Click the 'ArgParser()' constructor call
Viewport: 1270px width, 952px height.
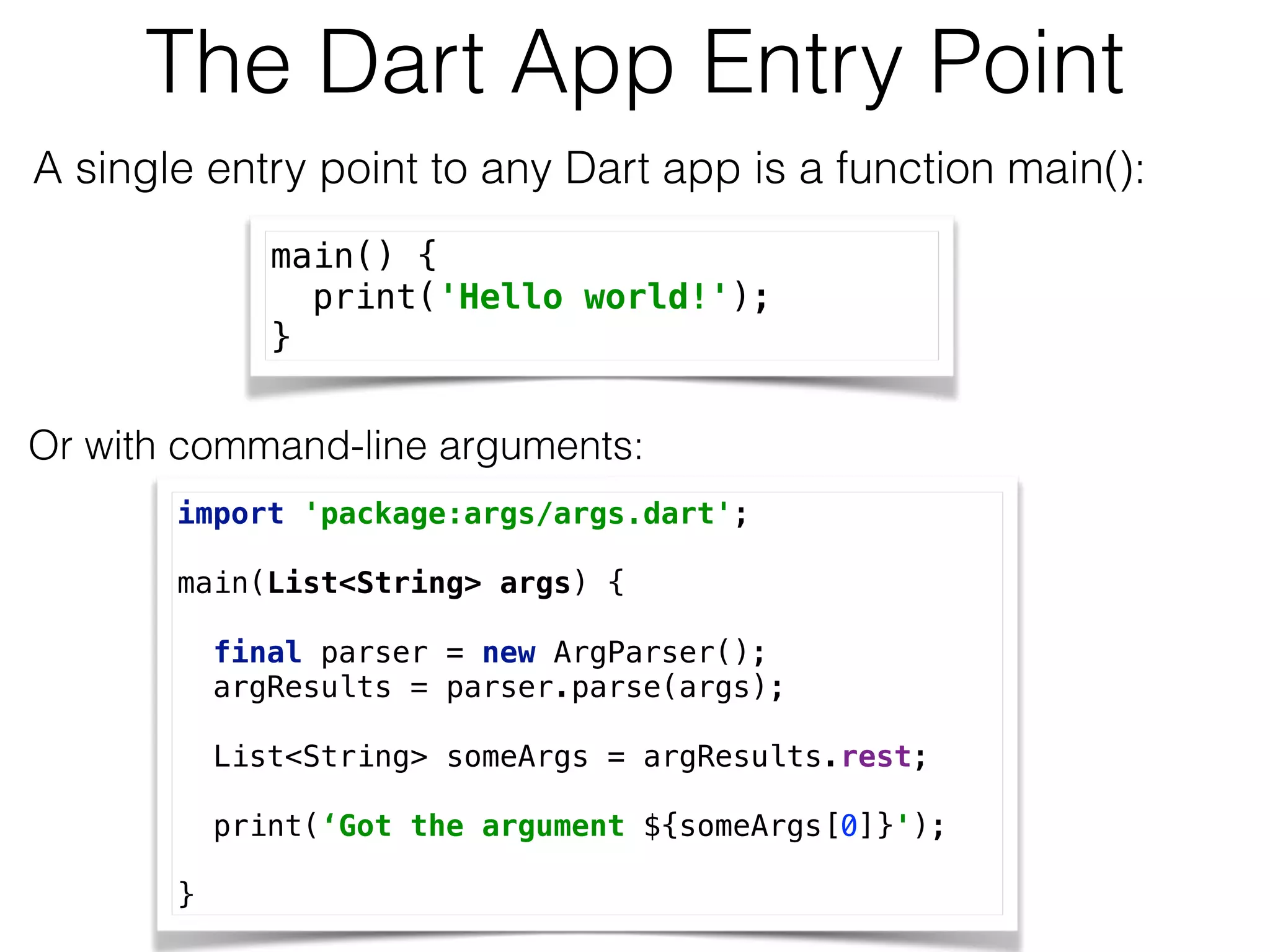click(651, 653)
